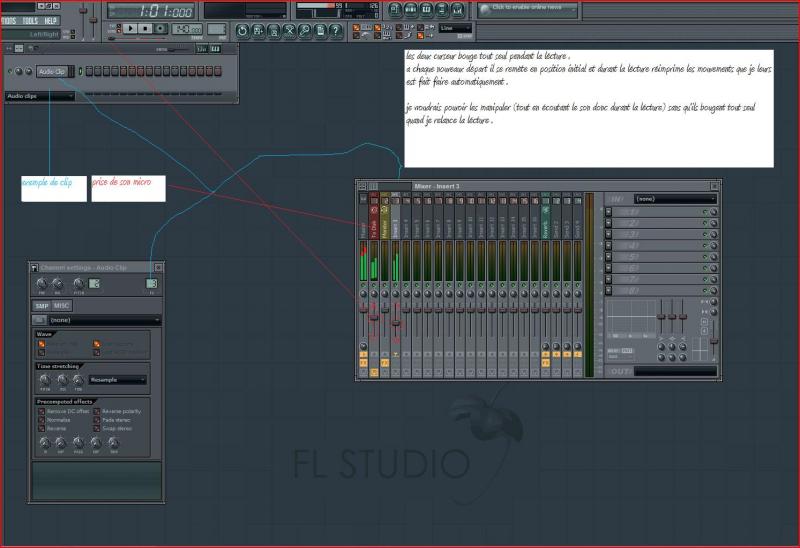The width and height of the screenshot is (800, 548).
Task: Open the Audio clips filter group dropdown
Action: (x=40, y=96)
